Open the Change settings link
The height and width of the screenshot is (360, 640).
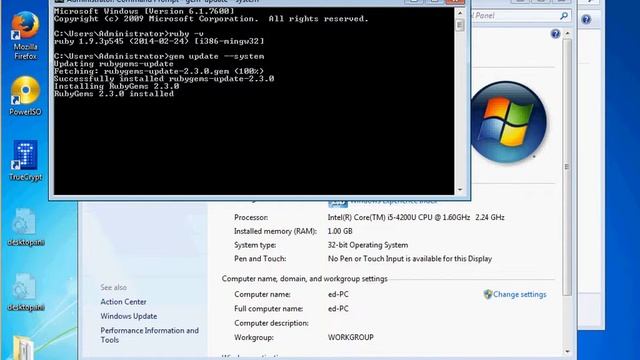(x=519, y=294)
